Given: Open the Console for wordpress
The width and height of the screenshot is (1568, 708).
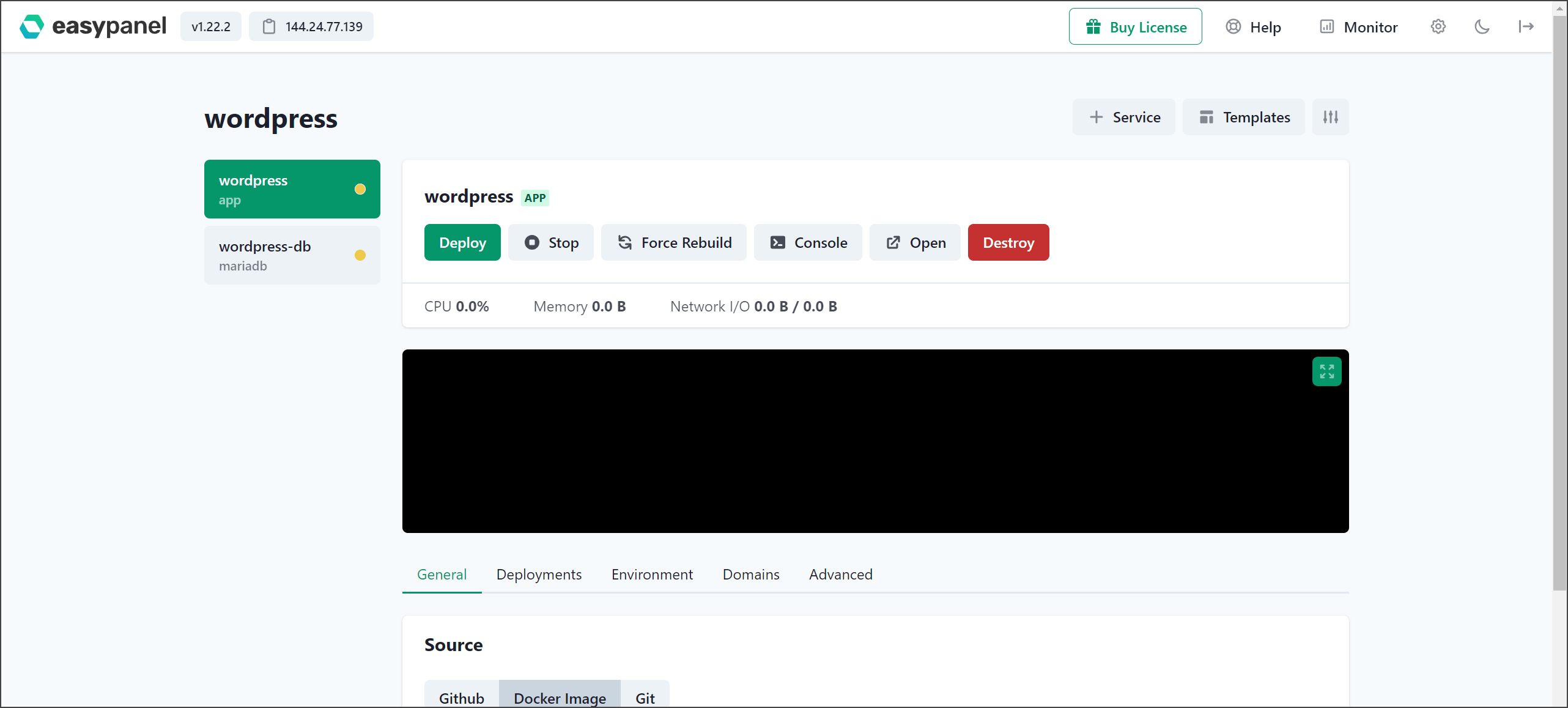Looking at the screenshot, I should click(808, 242).
